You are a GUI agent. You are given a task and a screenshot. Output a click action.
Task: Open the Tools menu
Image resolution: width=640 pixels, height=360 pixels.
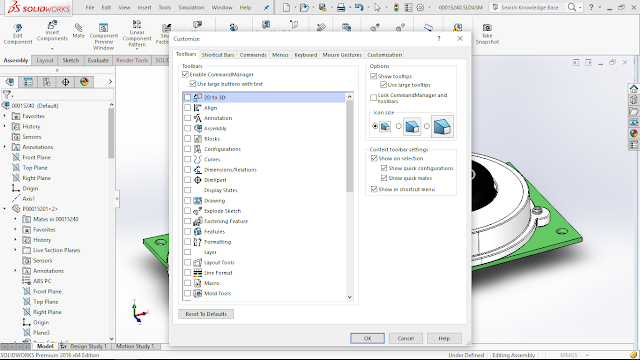[x=165, y=7]
